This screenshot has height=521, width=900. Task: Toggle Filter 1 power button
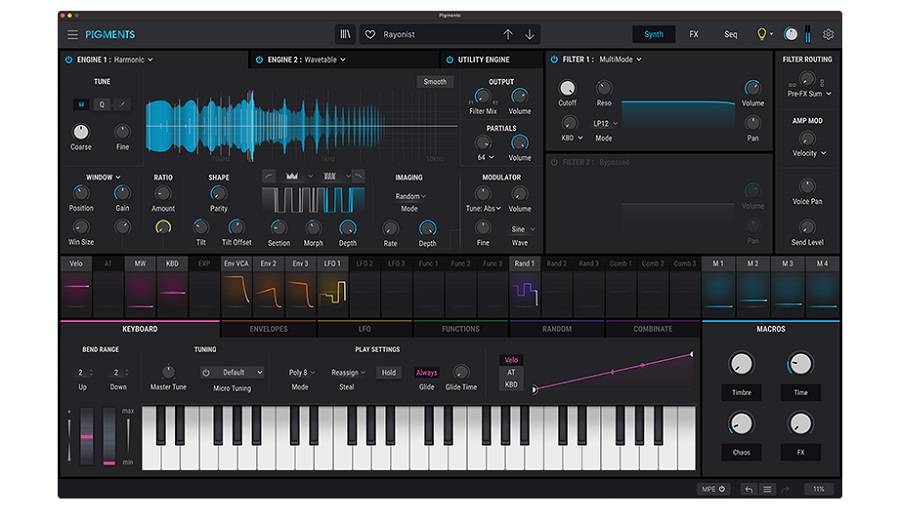(554, 60)
